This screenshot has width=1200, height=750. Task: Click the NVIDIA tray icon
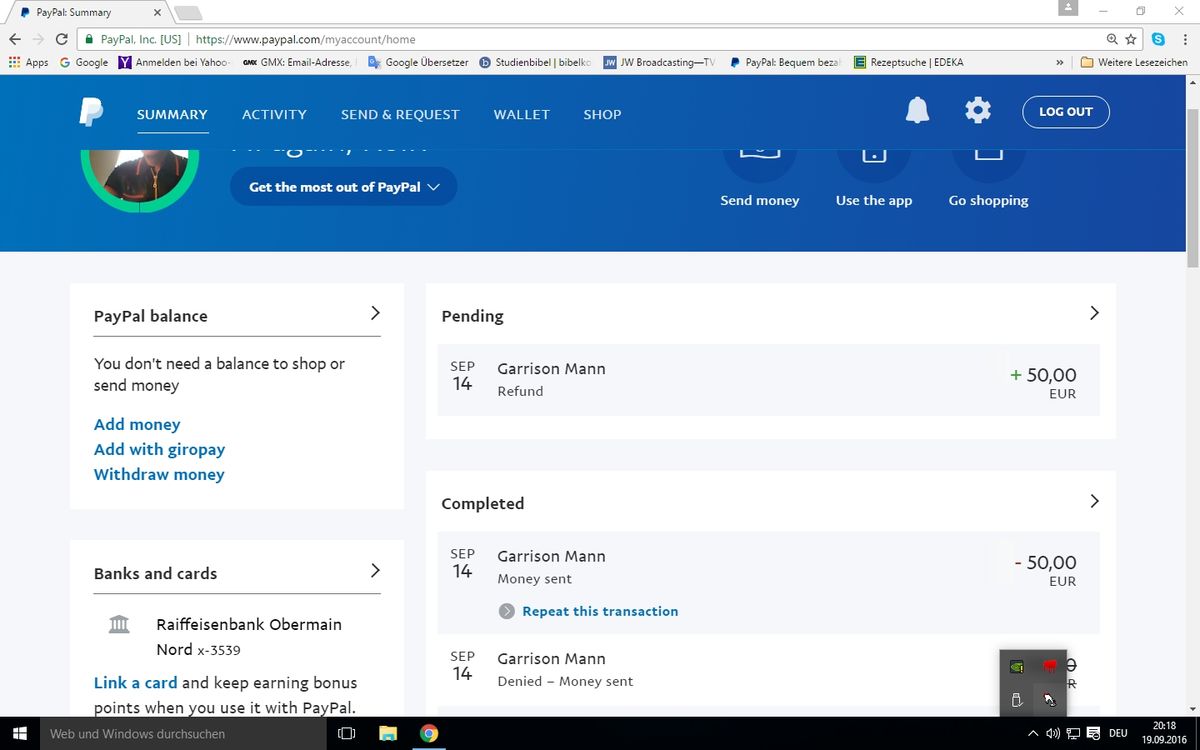click(1017, 666)
